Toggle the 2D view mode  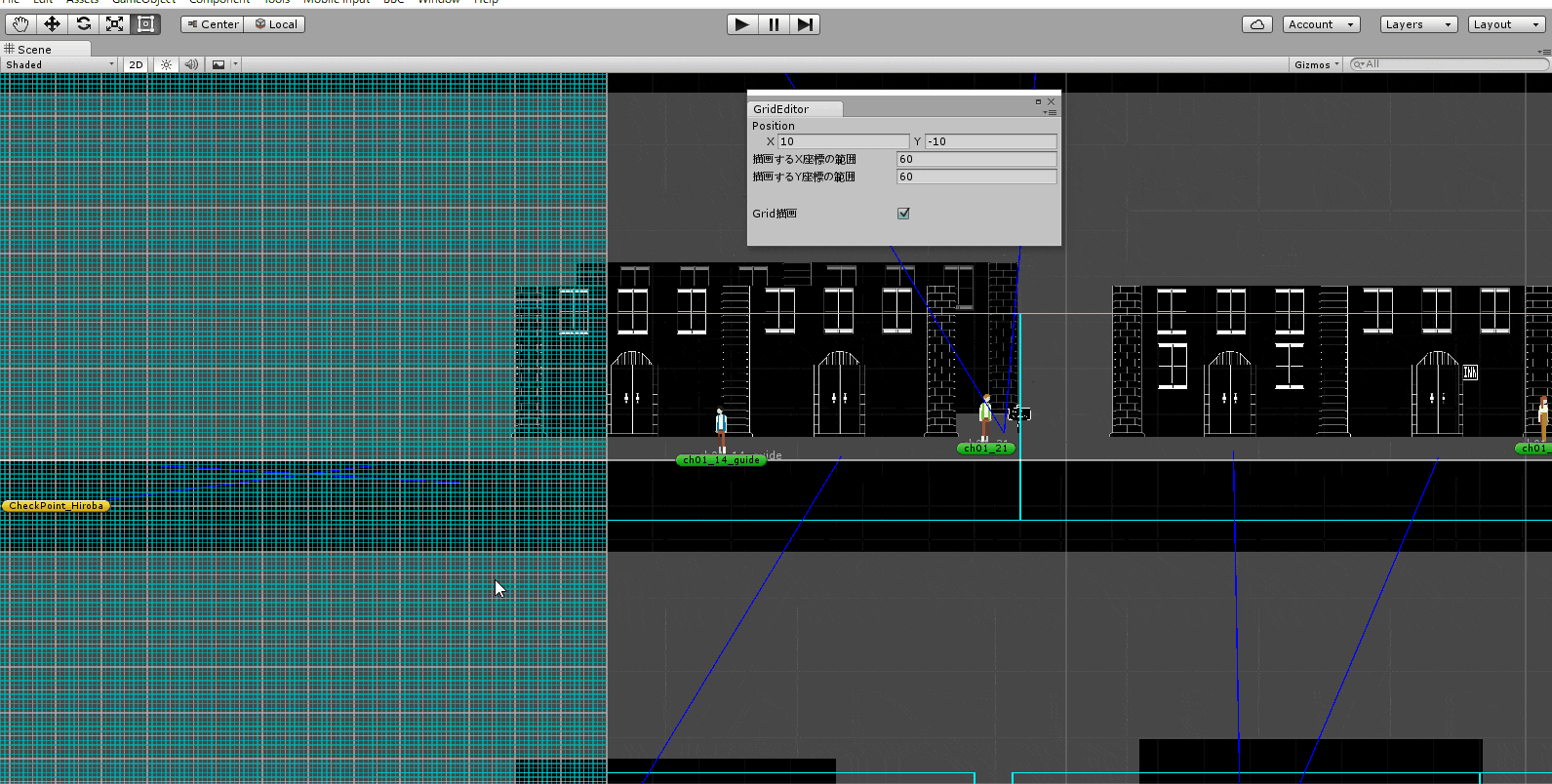click(x=136, y=64)
